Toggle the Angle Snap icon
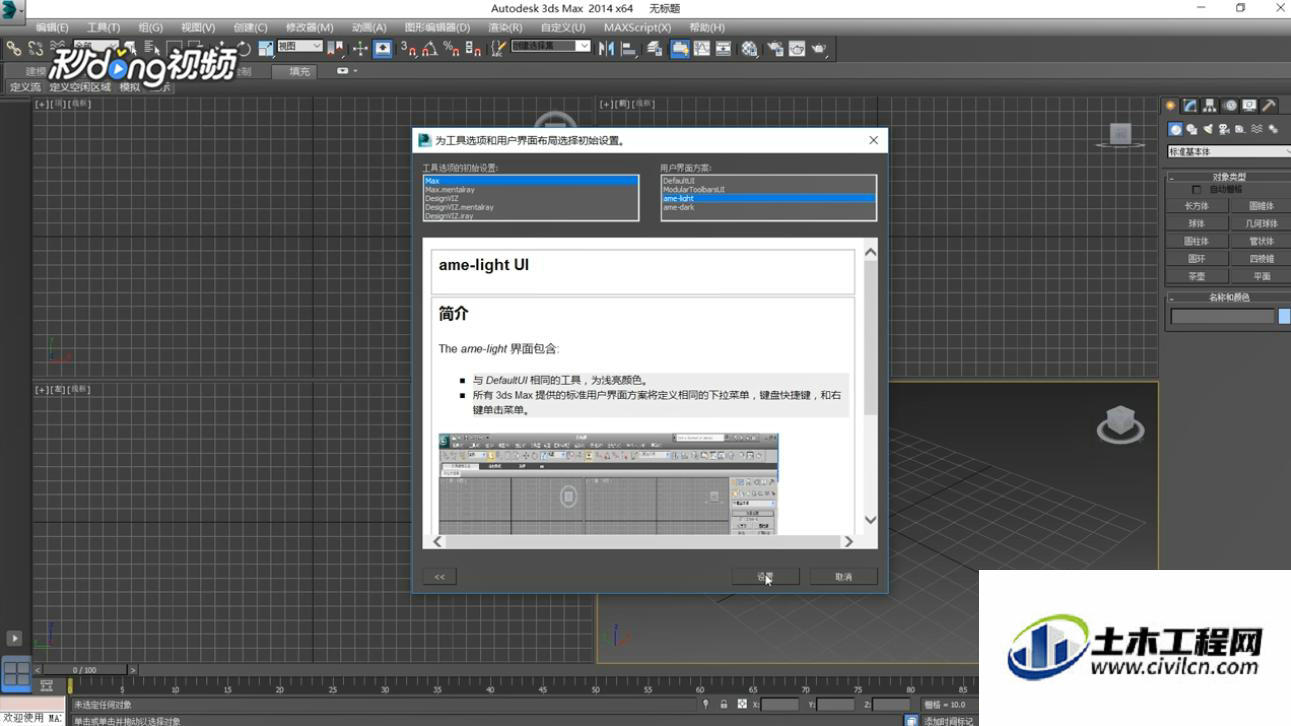The height and width of the screenshot is (726, 1291). tap(430, 48)
